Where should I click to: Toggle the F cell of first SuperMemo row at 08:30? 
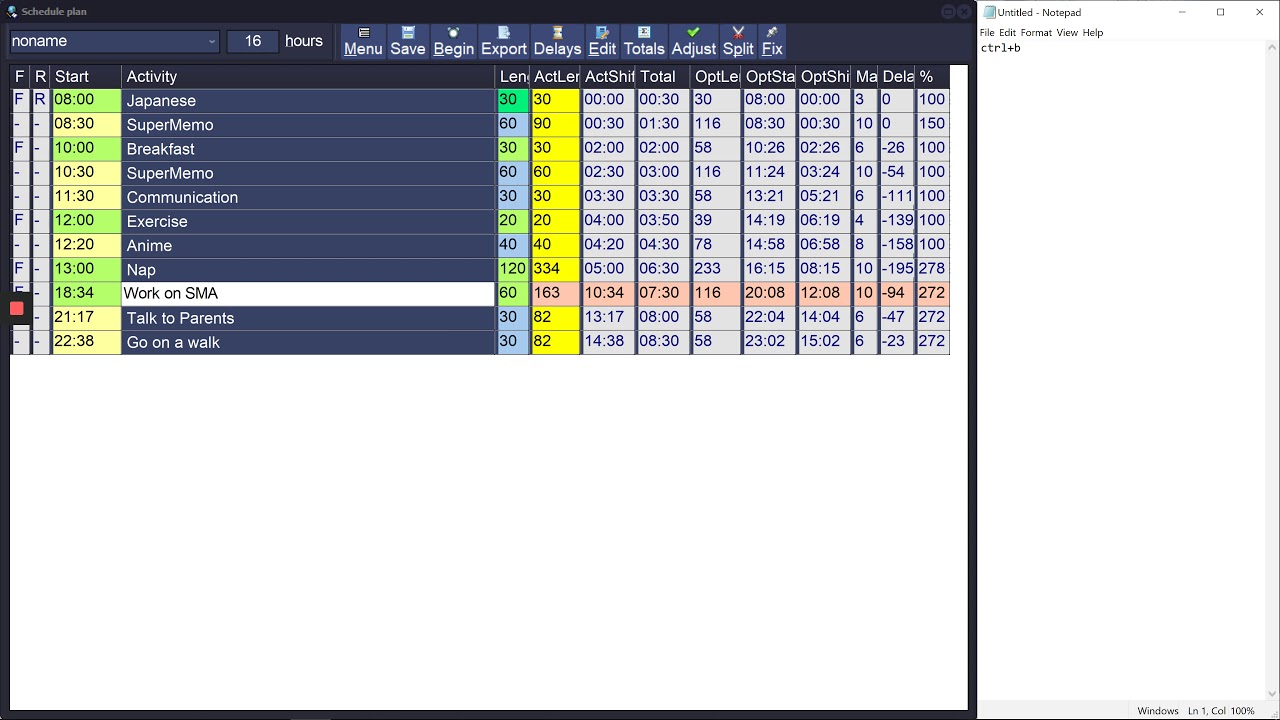point(19,124)
